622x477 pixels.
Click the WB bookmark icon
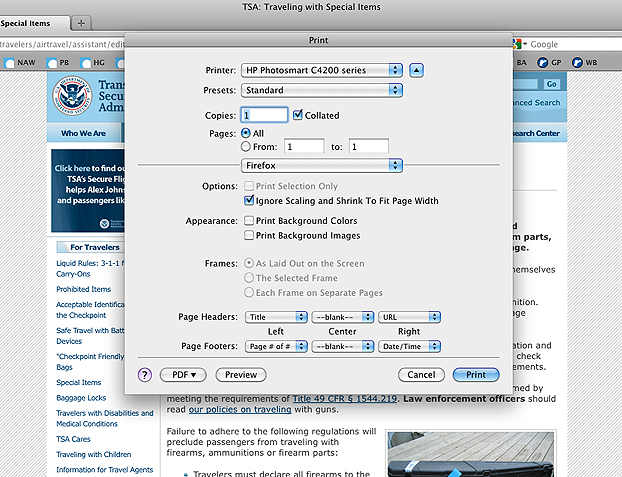[x=577, y=62]
